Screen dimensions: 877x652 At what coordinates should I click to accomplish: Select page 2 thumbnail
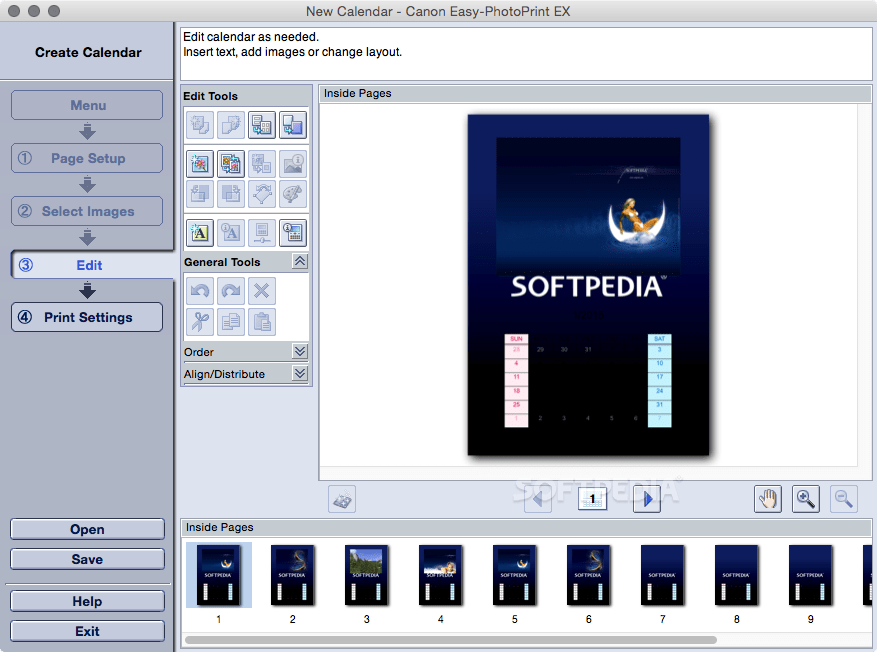tap(293, 575)
